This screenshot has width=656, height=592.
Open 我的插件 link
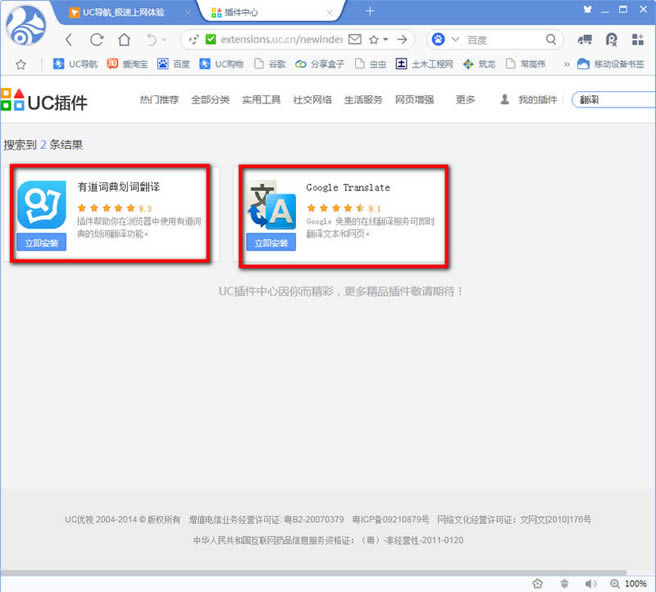(x=529, y=100)
